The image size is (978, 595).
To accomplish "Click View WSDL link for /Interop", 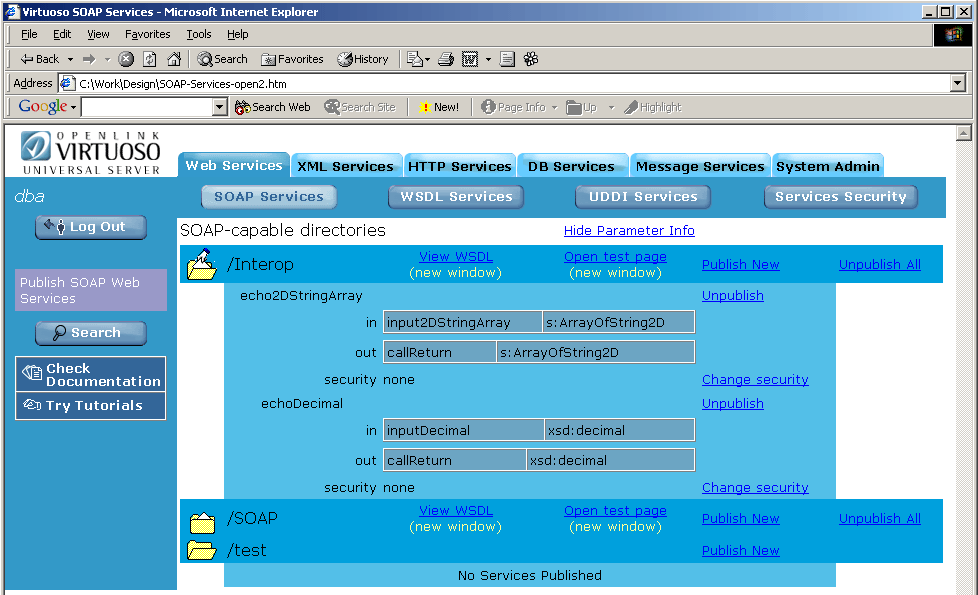I will pos(456,256).
